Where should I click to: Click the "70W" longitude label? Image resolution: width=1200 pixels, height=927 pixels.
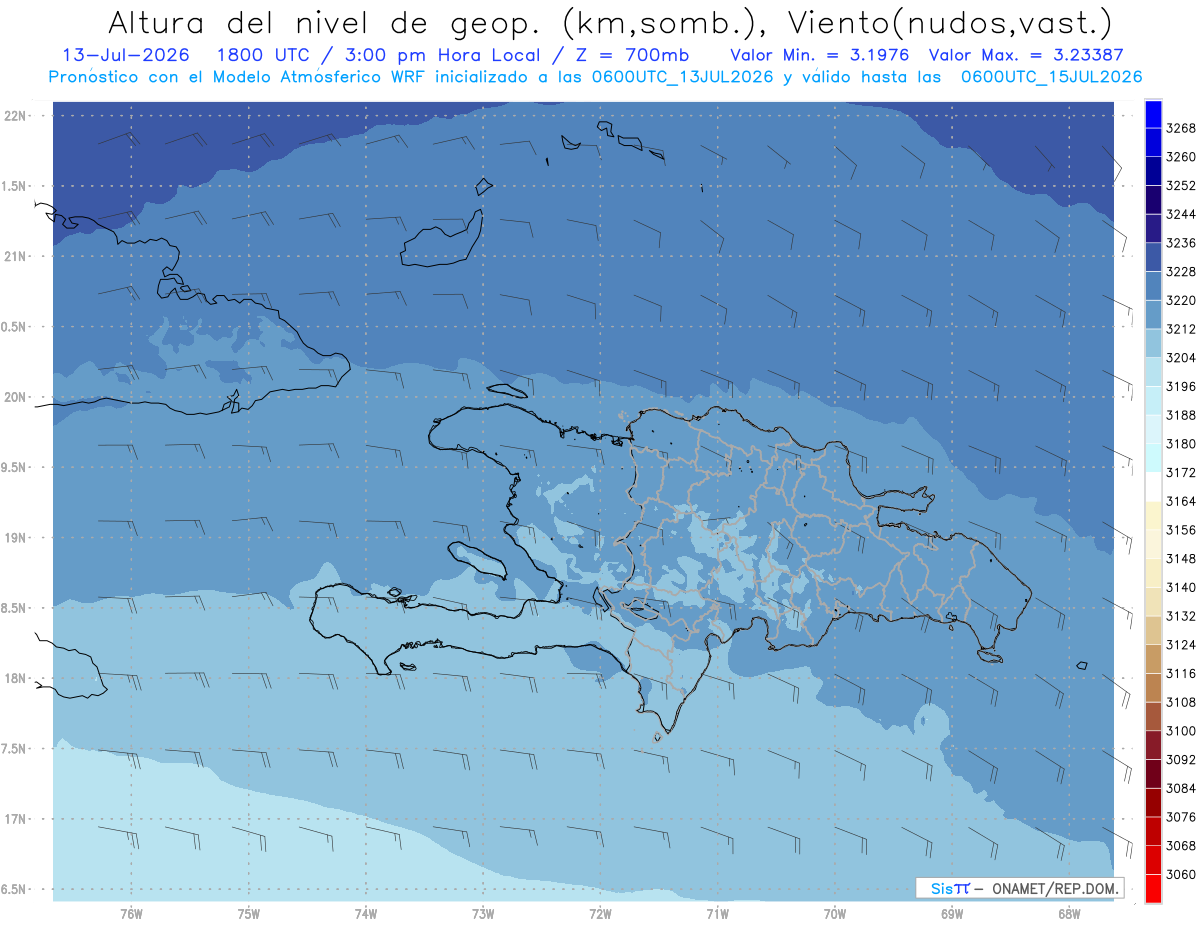(x=835, y=913)
